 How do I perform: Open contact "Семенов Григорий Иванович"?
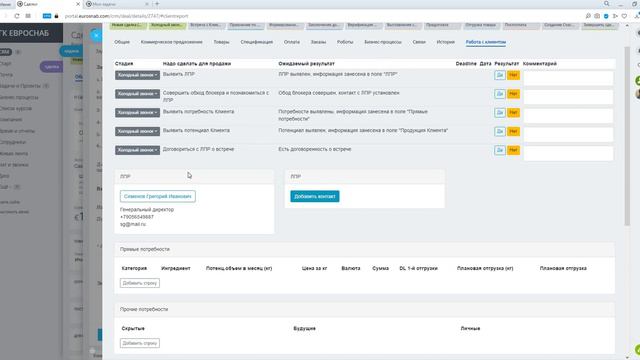[x=158, y=196]
